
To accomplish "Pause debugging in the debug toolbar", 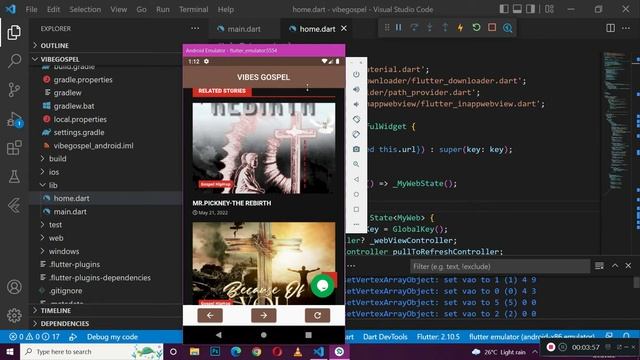I will pyautogui.click(x=399, y=27).
